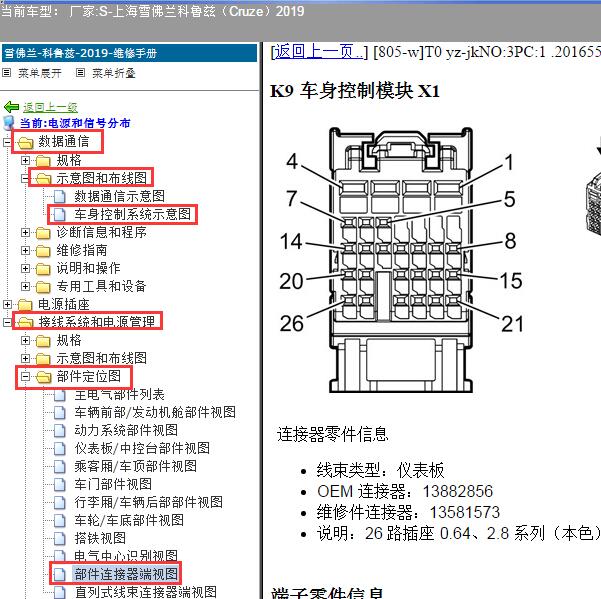Click the 维修指南 folder icon
601x599 pixels.
coord(43,251)
